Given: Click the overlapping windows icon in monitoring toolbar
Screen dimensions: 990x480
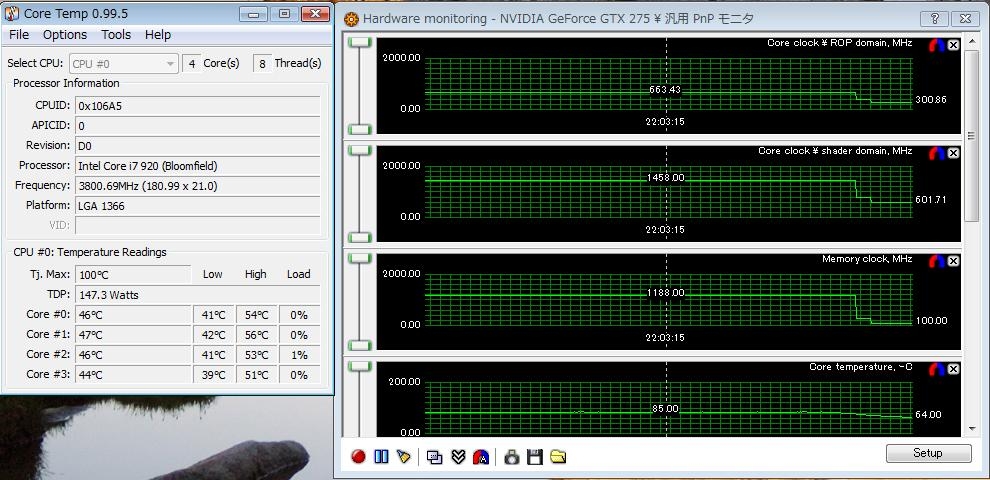Looking at the screenshot, I should click(x=434, y=456).
